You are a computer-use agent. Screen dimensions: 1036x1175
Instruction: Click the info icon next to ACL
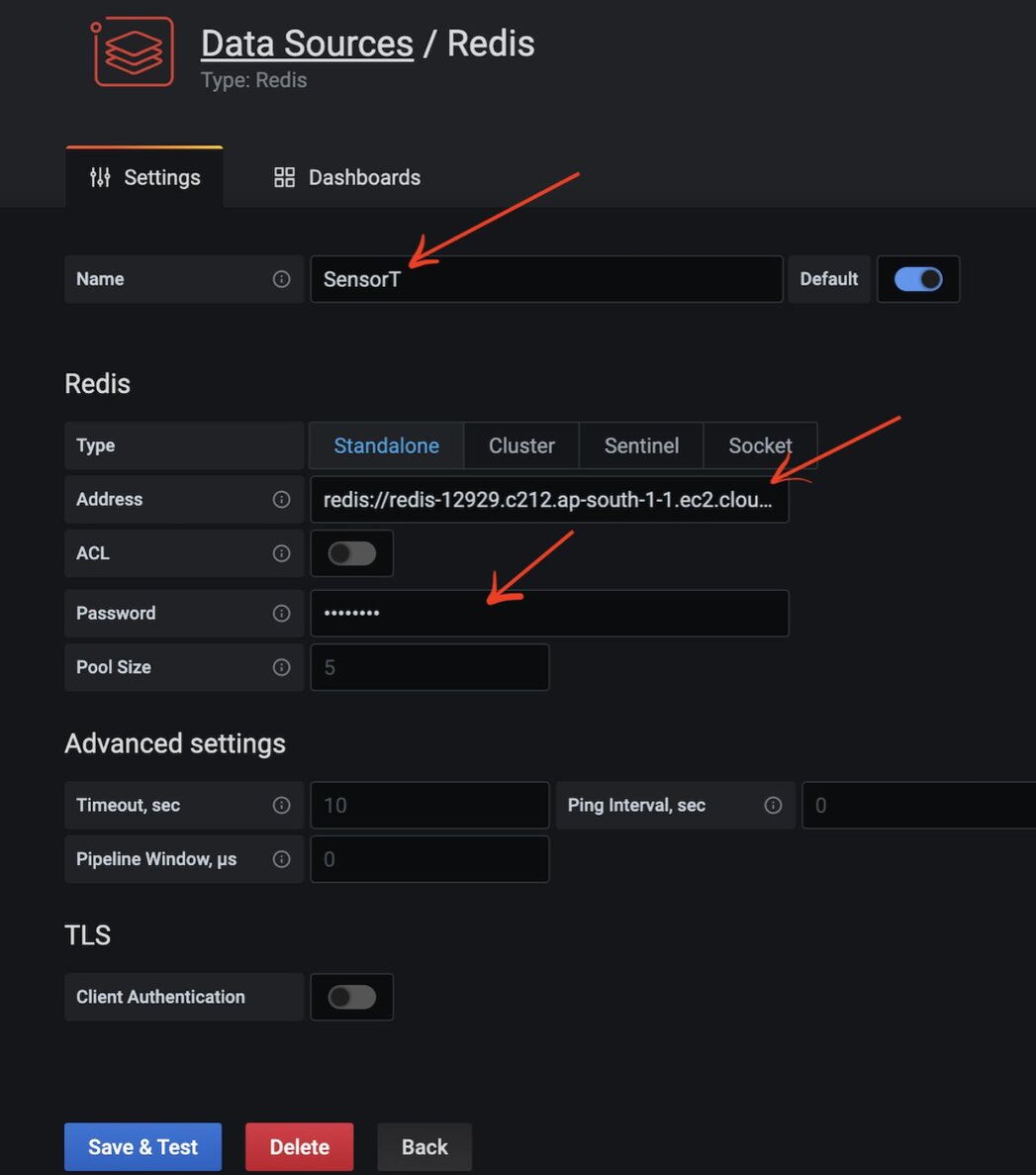pyautogui.click(x=281, y=553)
